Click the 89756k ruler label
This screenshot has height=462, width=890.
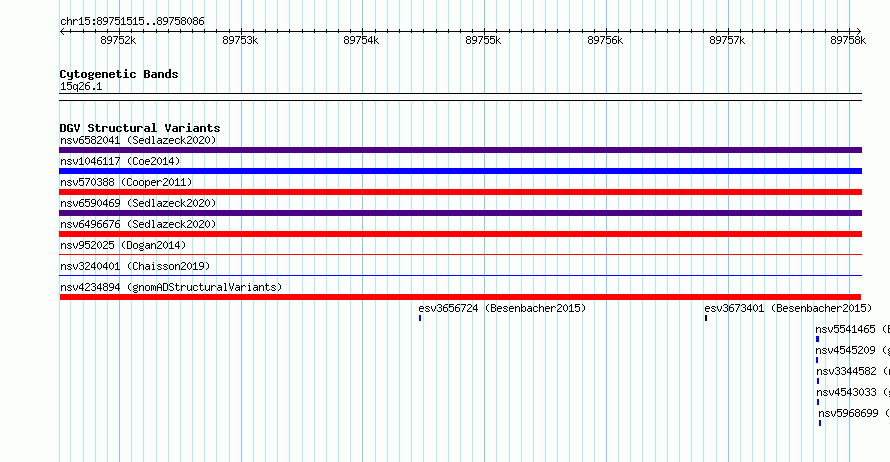click(605, 40)
